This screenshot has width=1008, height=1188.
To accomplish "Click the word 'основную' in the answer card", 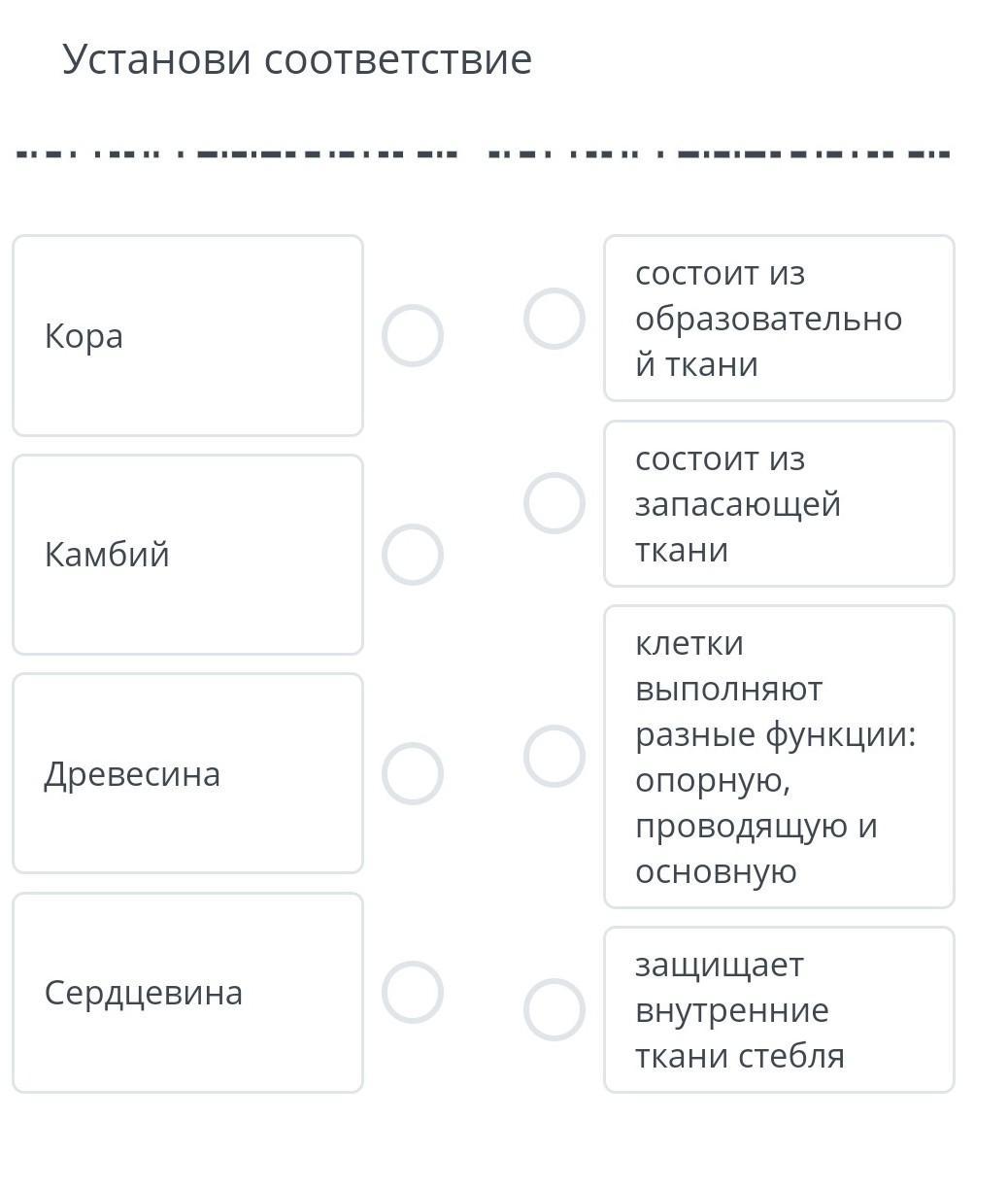I will [x=716, y=871].
